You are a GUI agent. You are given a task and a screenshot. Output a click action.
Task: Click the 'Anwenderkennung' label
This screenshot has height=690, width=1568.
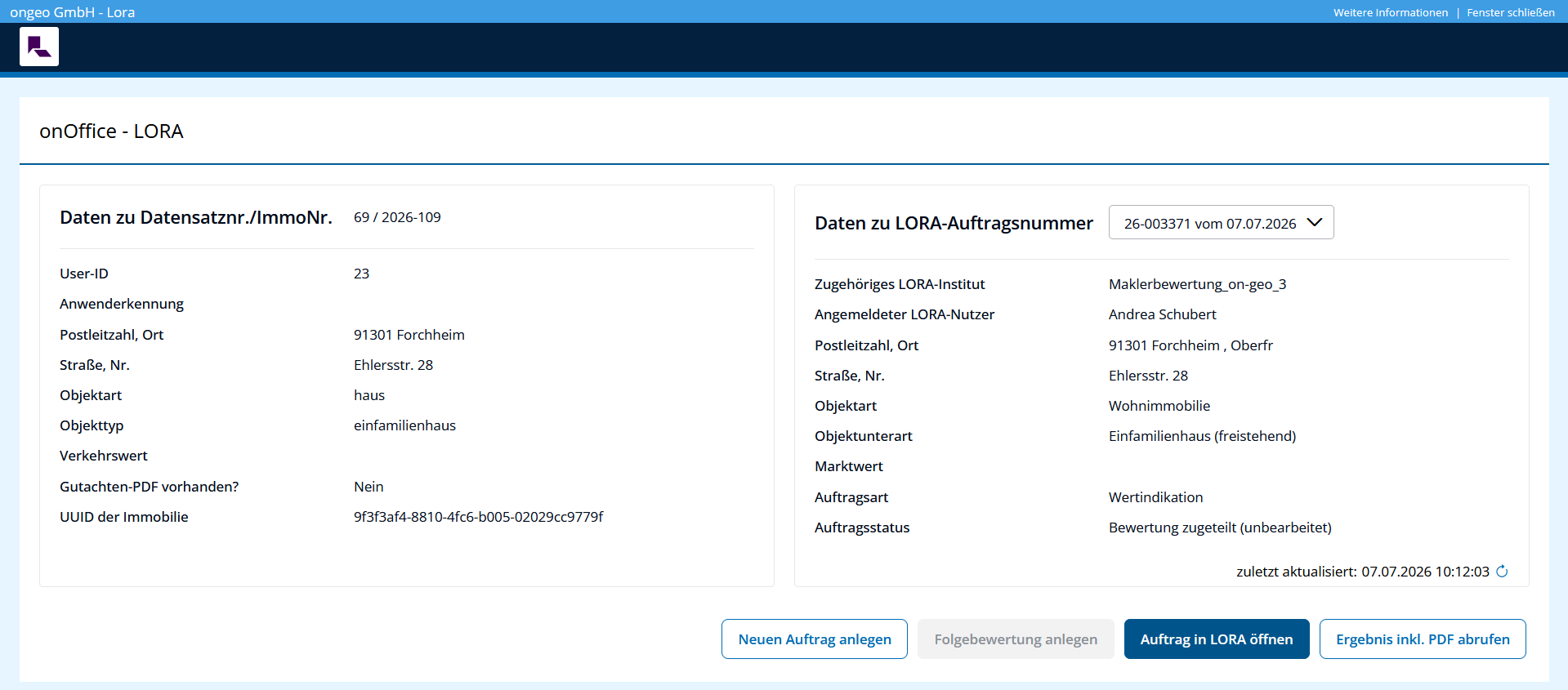122,304
